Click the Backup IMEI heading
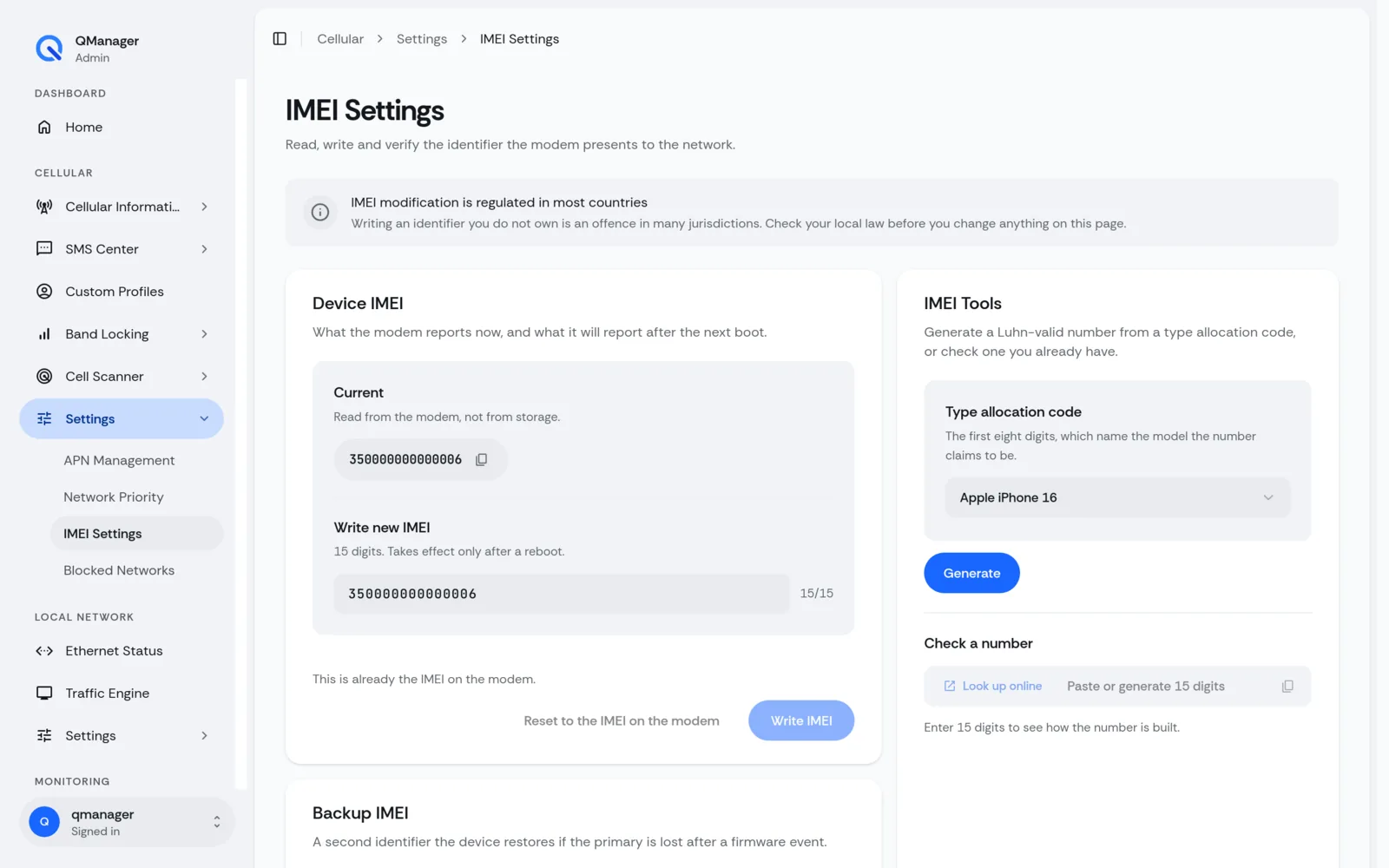This screenshot has height=868, width=1389. coord(360,813)
